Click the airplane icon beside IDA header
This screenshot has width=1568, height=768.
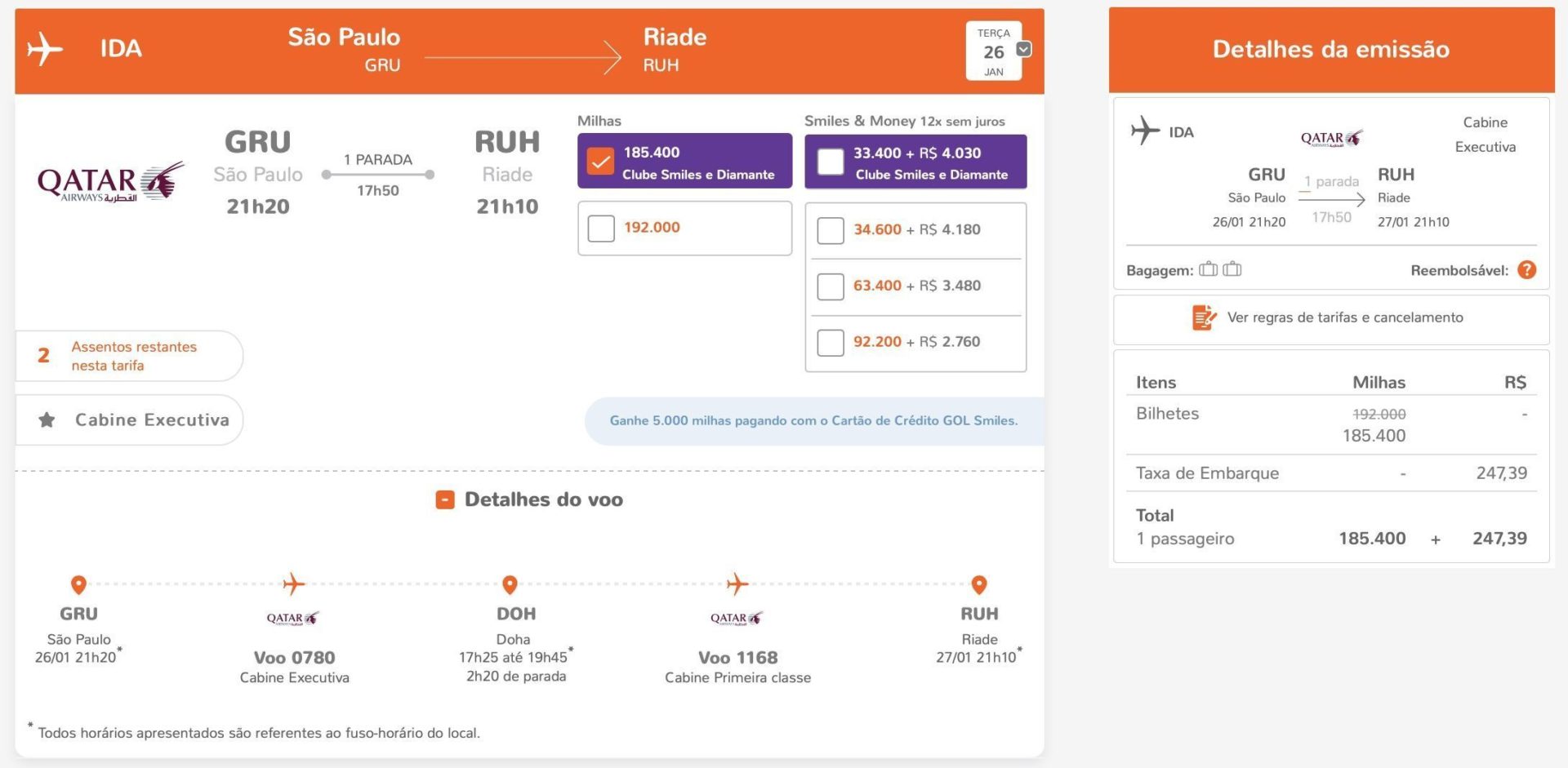(x=45, y=49)
